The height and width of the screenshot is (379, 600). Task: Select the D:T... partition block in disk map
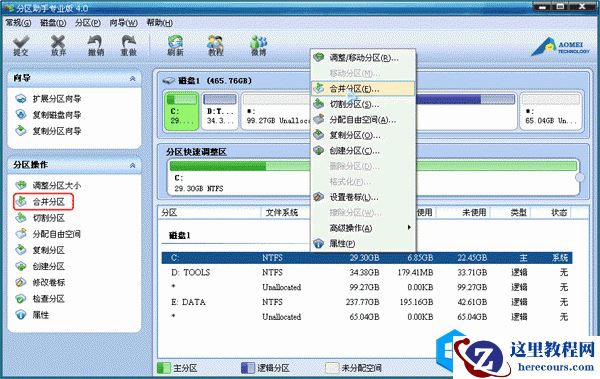click(x=220, y=111)
